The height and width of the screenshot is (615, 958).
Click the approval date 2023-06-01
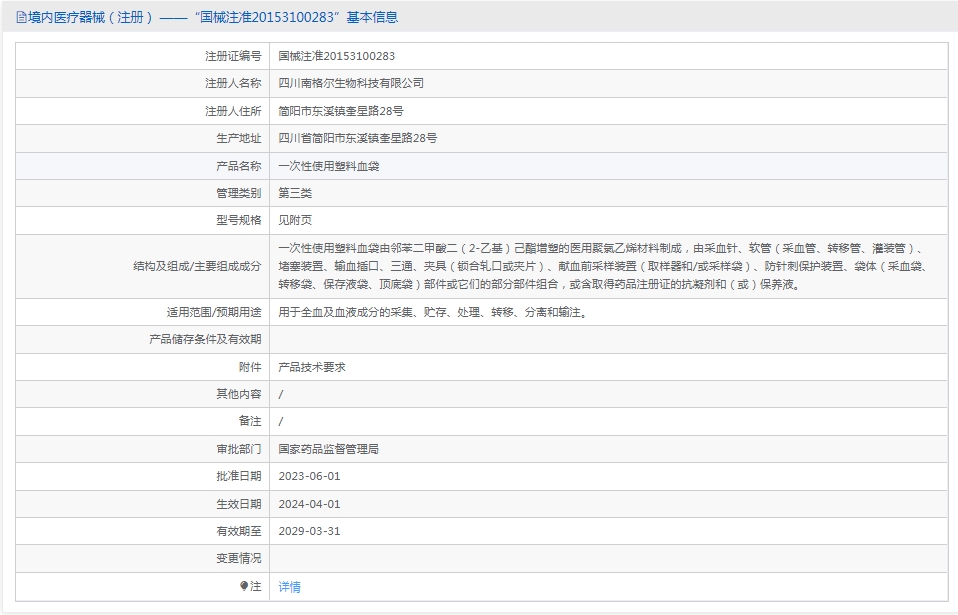[309, 476]
